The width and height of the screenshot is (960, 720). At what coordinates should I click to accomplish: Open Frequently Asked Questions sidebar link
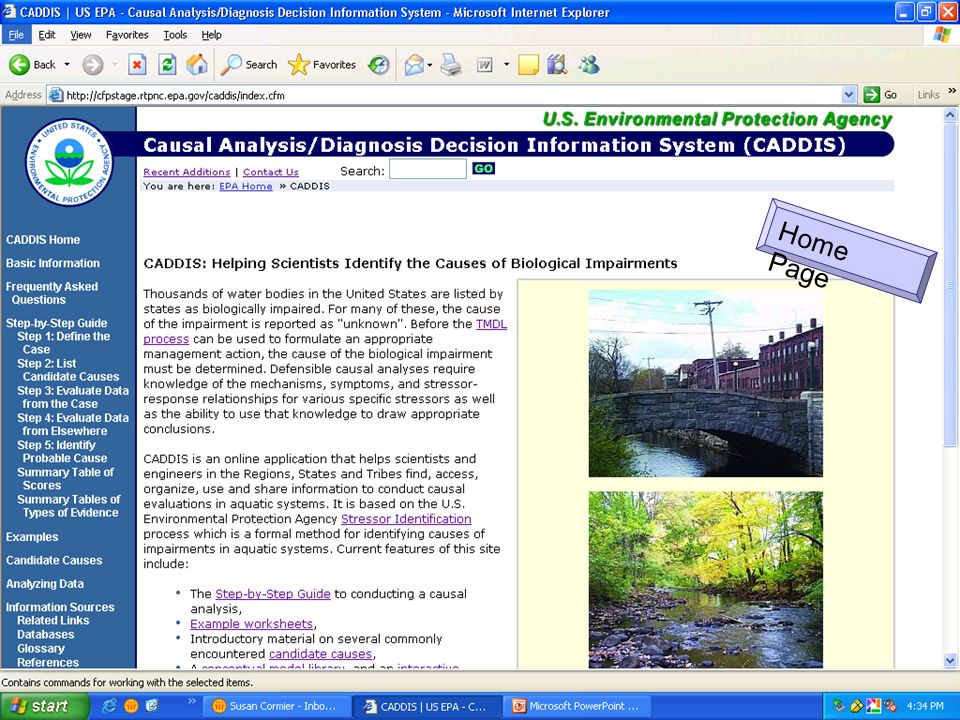pyautogui.click(x=51, y=293)
